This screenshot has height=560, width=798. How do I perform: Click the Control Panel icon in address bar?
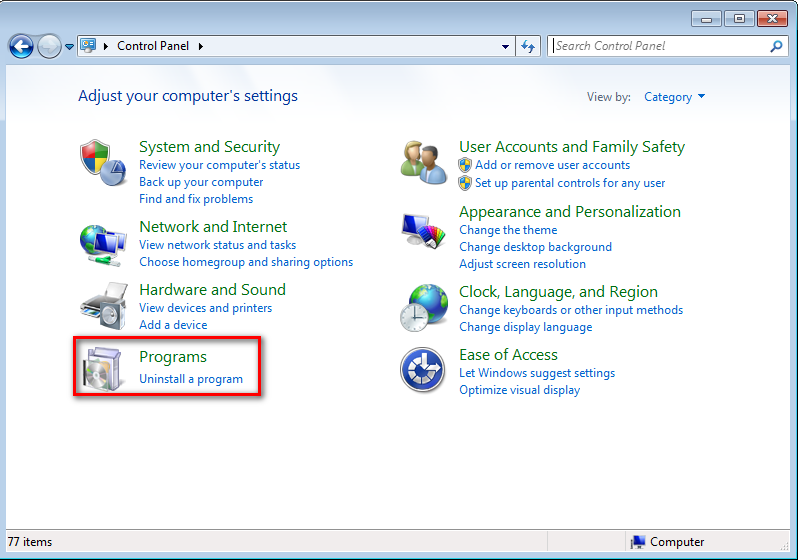pyautogui.click(x=89, y=46)
